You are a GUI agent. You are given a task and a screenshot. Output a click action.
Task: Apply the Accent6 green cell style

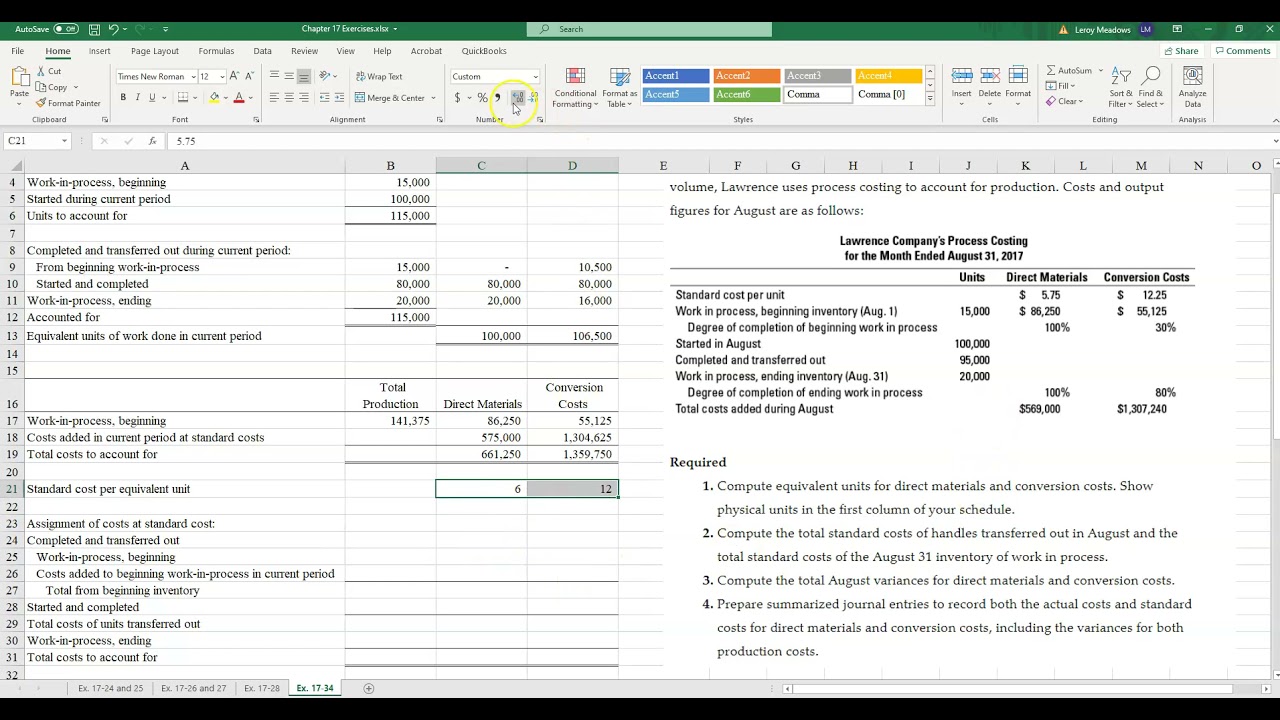747,95
